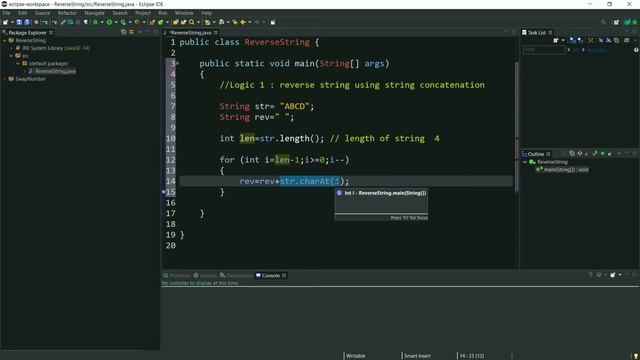Open the Run button dropdown arrow
Screen dimensions: 640x360
point(116,22)
